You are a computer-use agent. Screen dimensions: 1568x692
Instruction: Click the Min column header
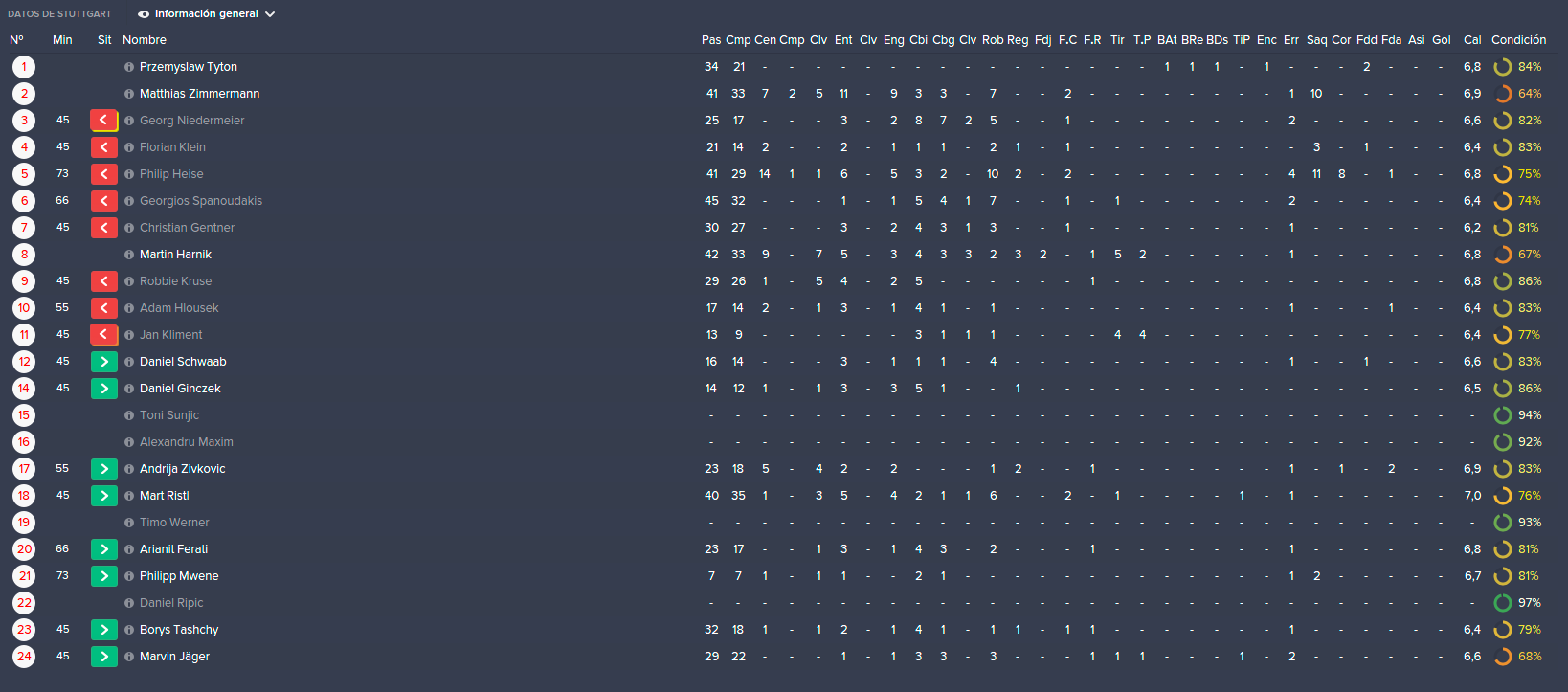pyautogui.click(x=62, y=40)
